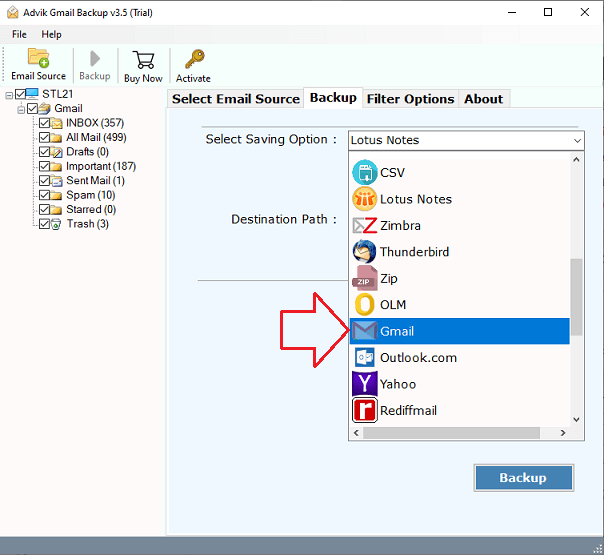Screen dimensions: 604x555
Task: Switch to the Backup tab
Action: tap(333, 97)
